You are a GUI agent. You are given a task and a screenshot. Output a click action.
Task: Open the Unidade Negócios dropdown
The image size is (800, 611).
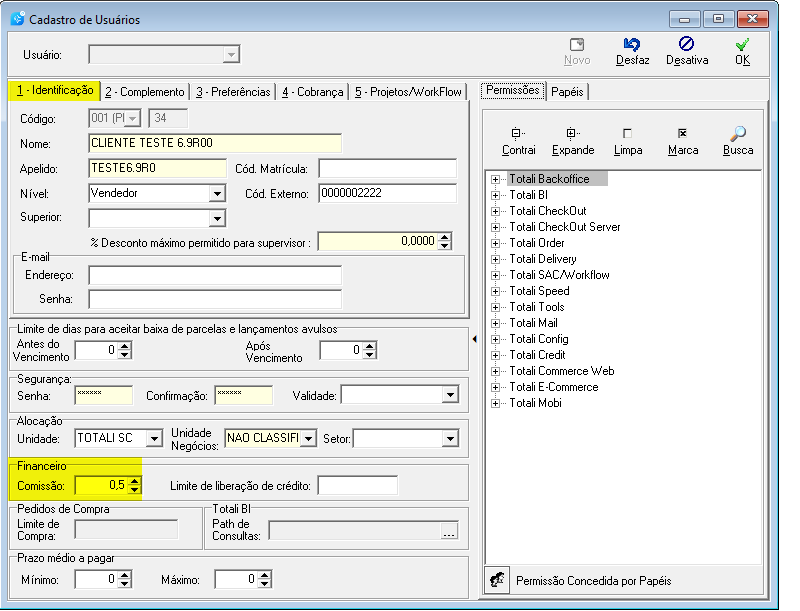coord(308,438)
